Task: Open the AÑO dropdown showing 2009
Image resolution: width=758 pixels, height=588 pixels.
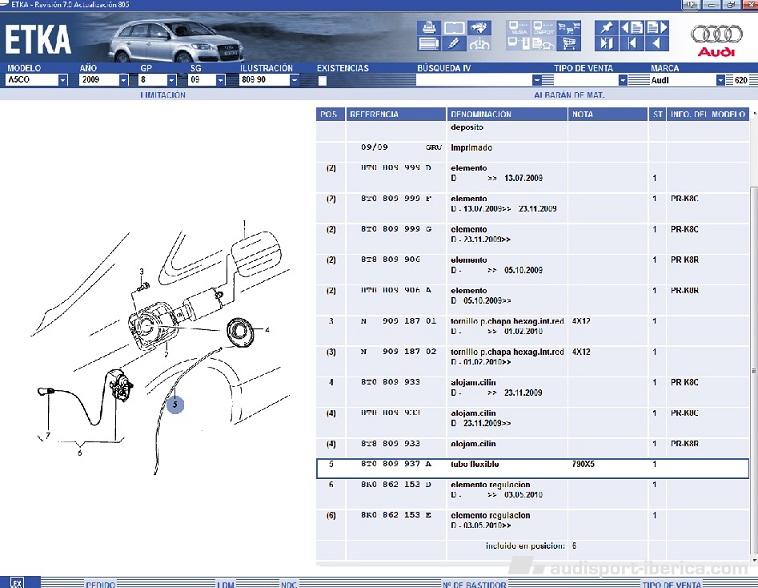Action: point(124,80)
